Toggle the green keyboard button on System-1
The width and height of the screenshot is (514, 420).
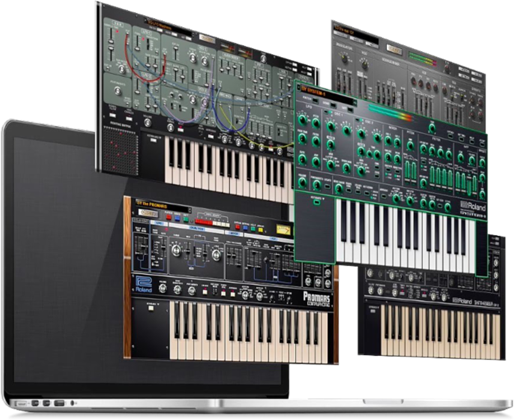(x=317, y=202)
